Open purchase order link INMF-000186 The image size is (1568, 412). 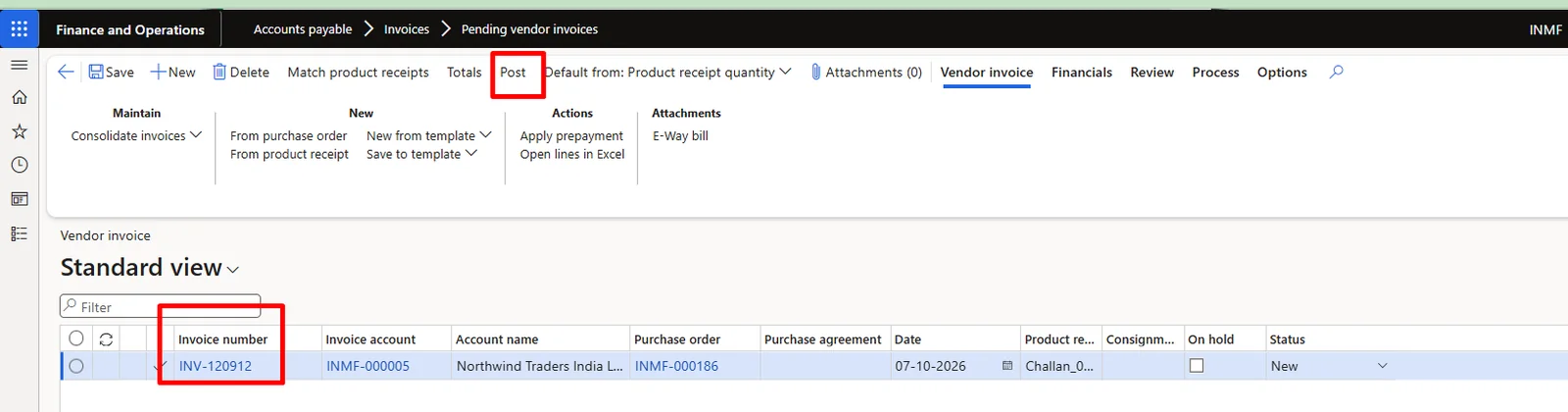[x=676, y=366]
